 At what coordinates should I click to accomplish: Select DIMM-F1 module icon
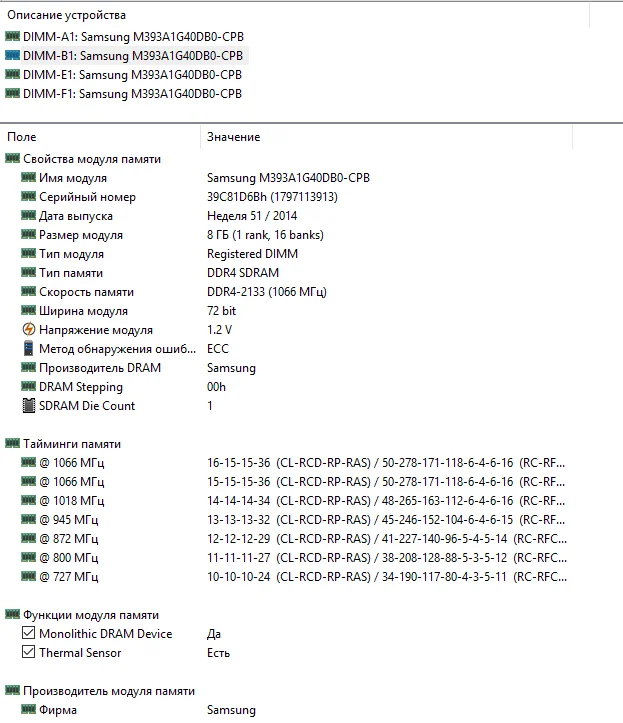tap(12, 93)
